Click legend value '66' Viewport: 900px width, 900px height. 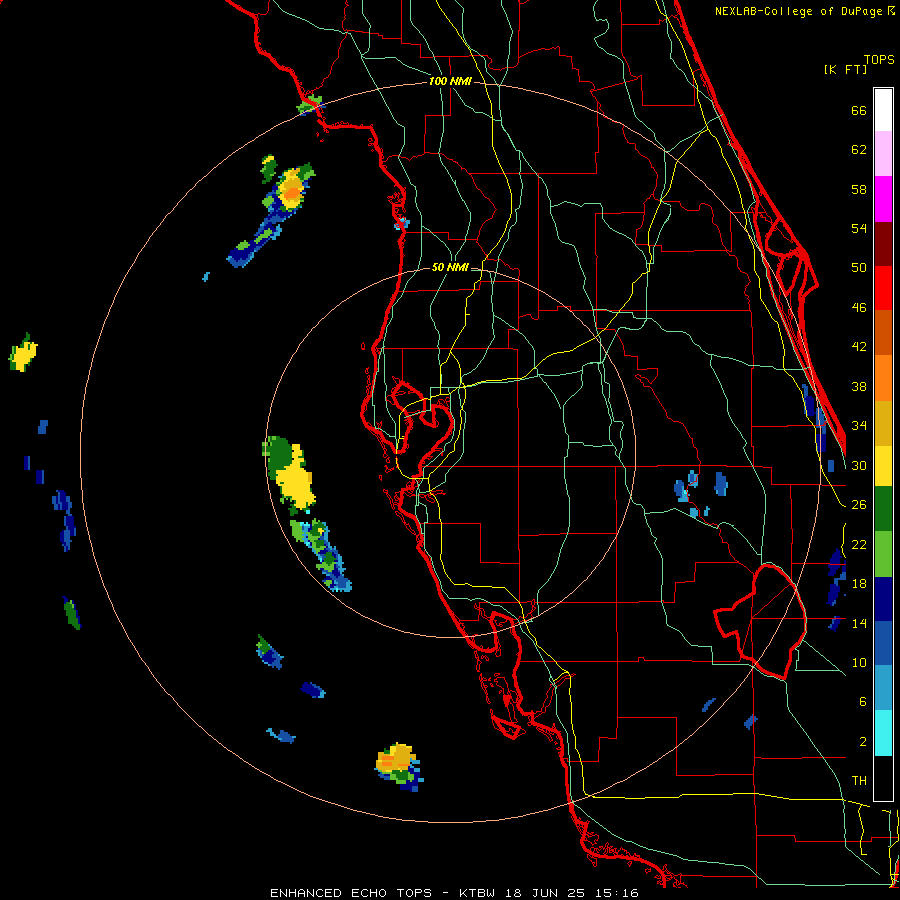(x=859, y=110)
